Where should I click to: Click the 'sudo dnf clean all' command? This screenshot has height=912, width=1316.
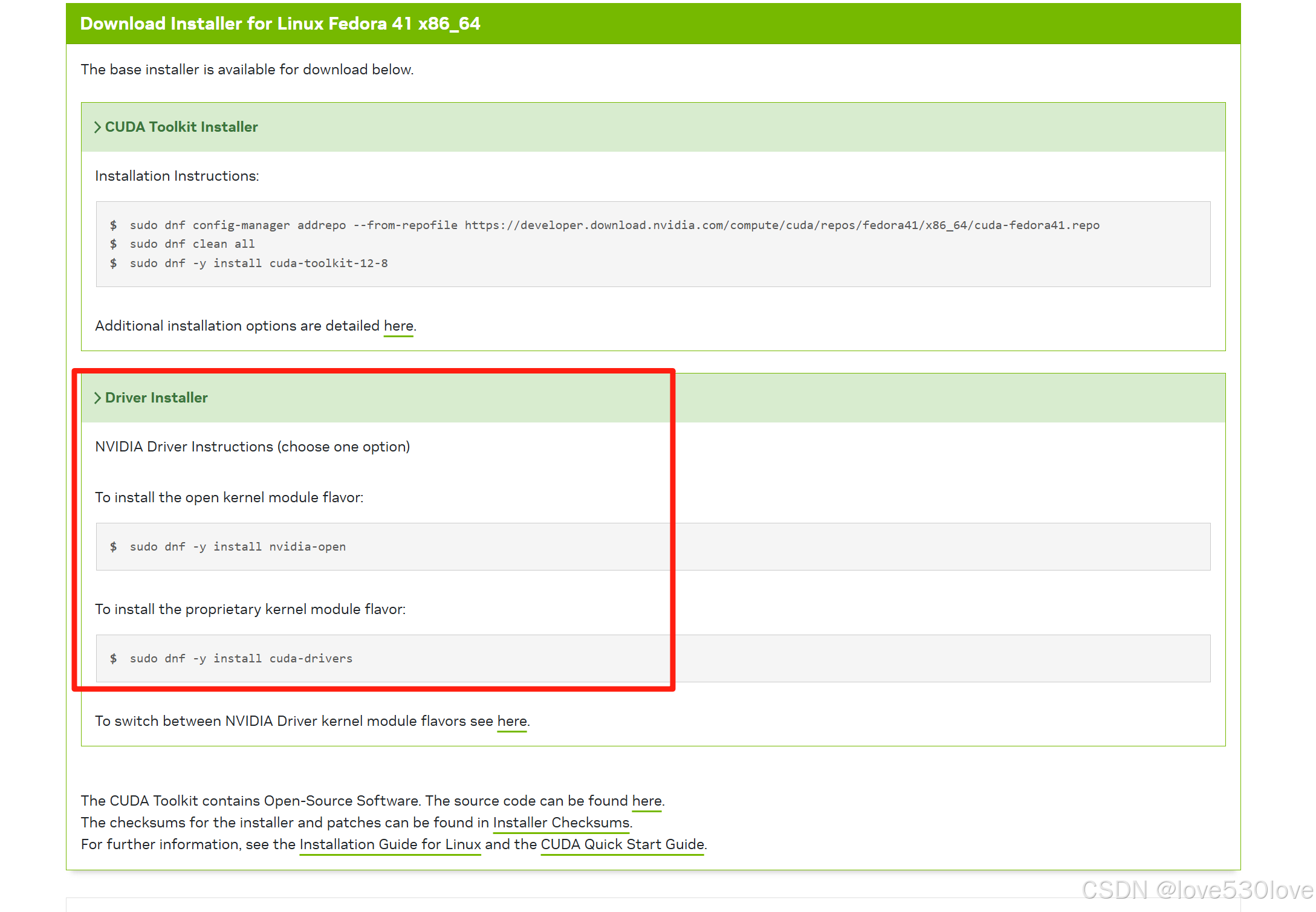(192, 244)
